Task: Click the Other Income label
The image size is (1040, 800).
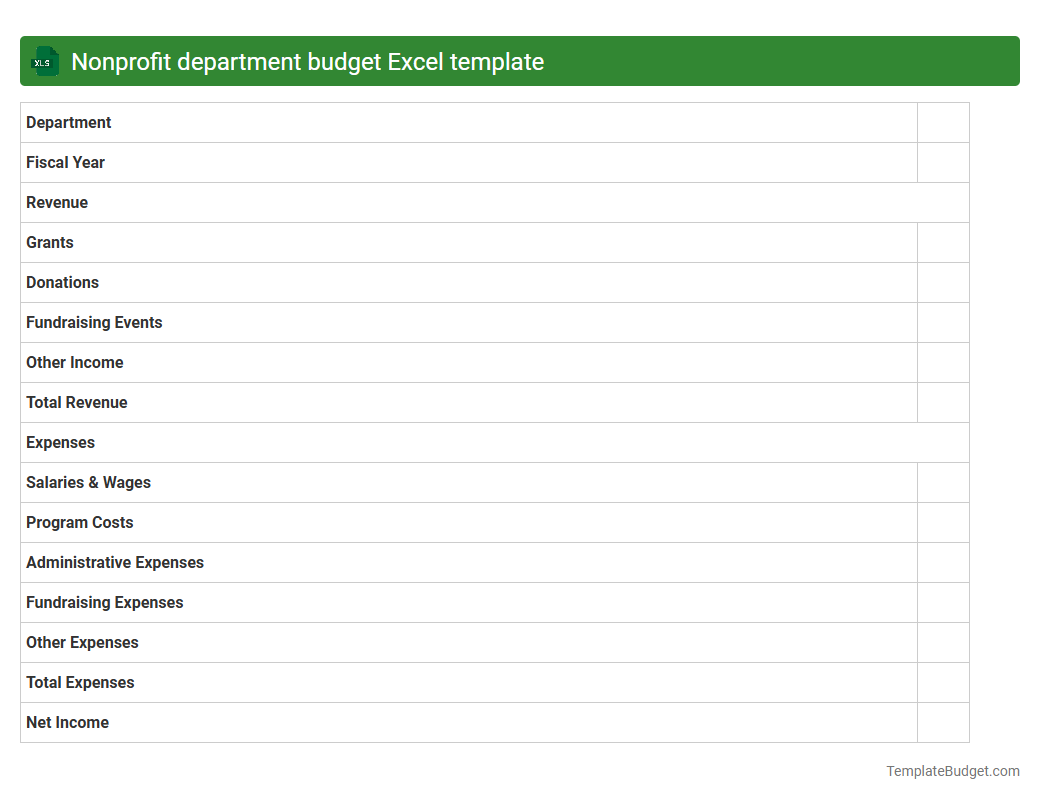Action: point(74,362)
